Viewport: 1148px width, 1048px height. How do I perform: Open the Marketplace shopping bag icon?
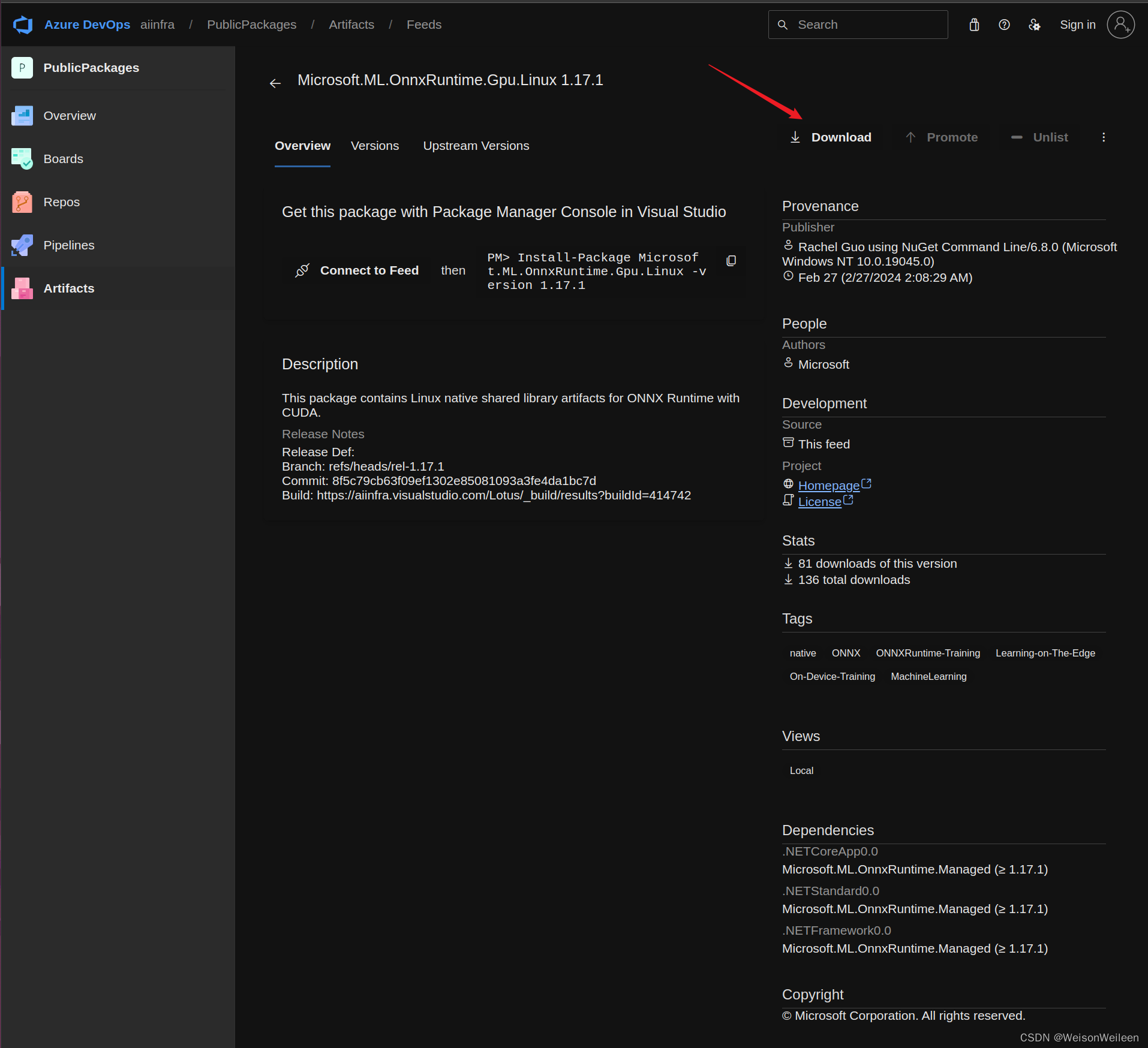(x=974, y=25)
